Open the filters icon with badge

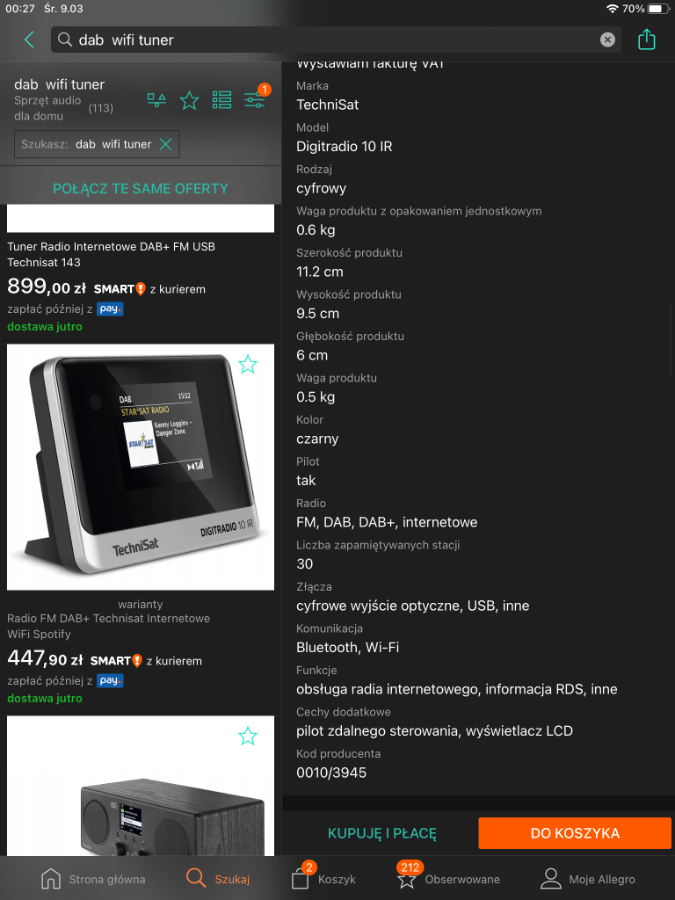[x=255, y=99]
